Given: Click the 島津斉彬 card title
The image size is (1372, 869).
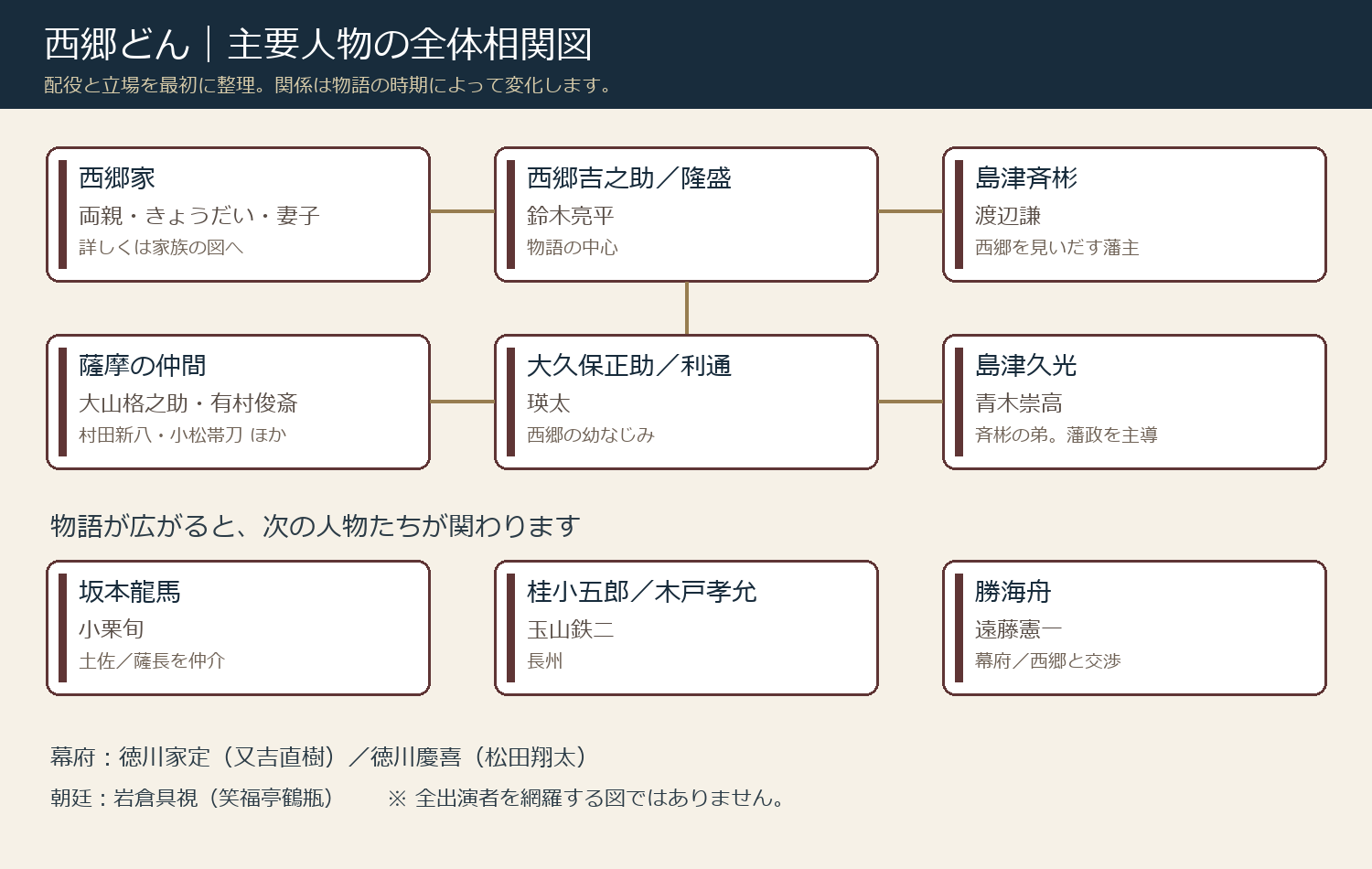Looking at the screenshot, I should pyautogui.click(x=1026, y=178).
